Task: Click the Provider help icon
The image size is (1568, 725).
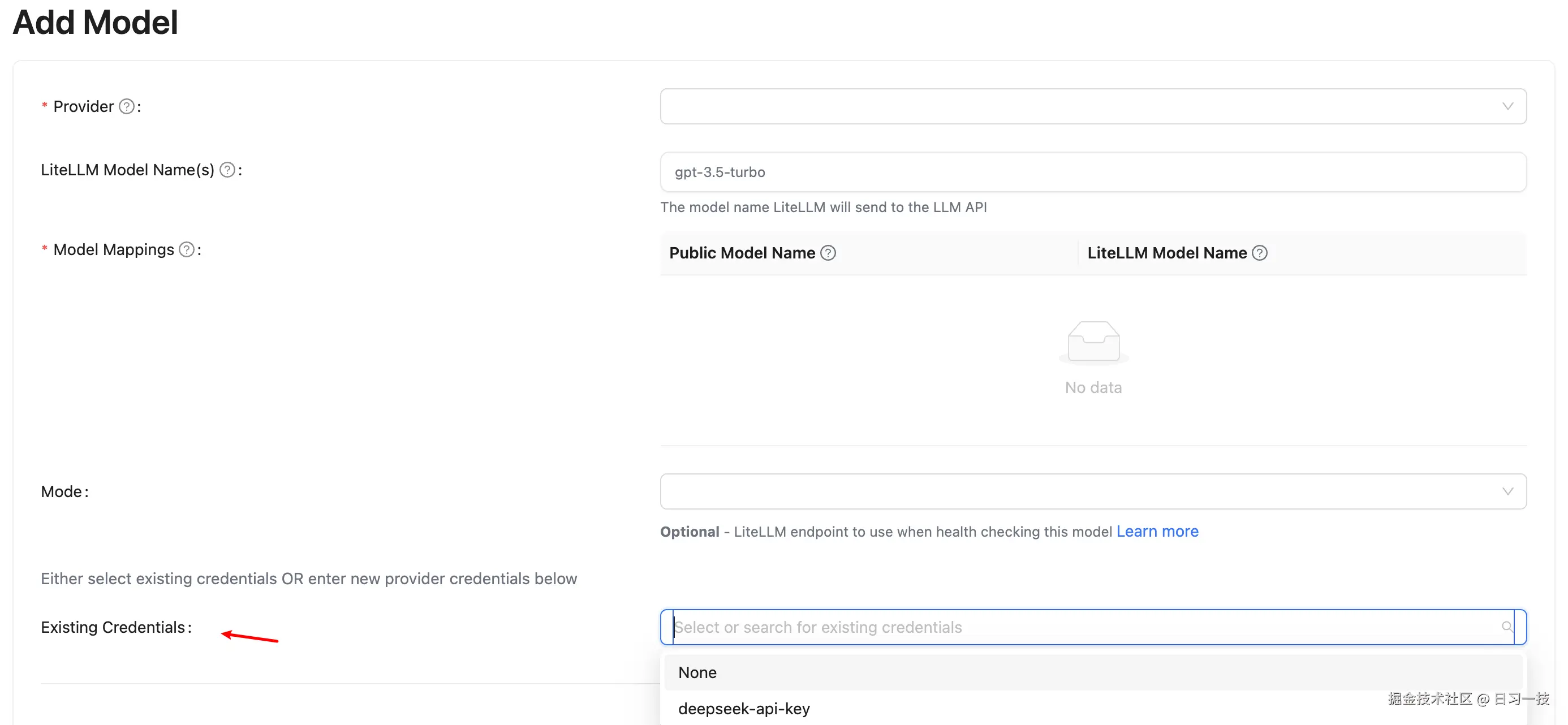Action: (127, 106)
